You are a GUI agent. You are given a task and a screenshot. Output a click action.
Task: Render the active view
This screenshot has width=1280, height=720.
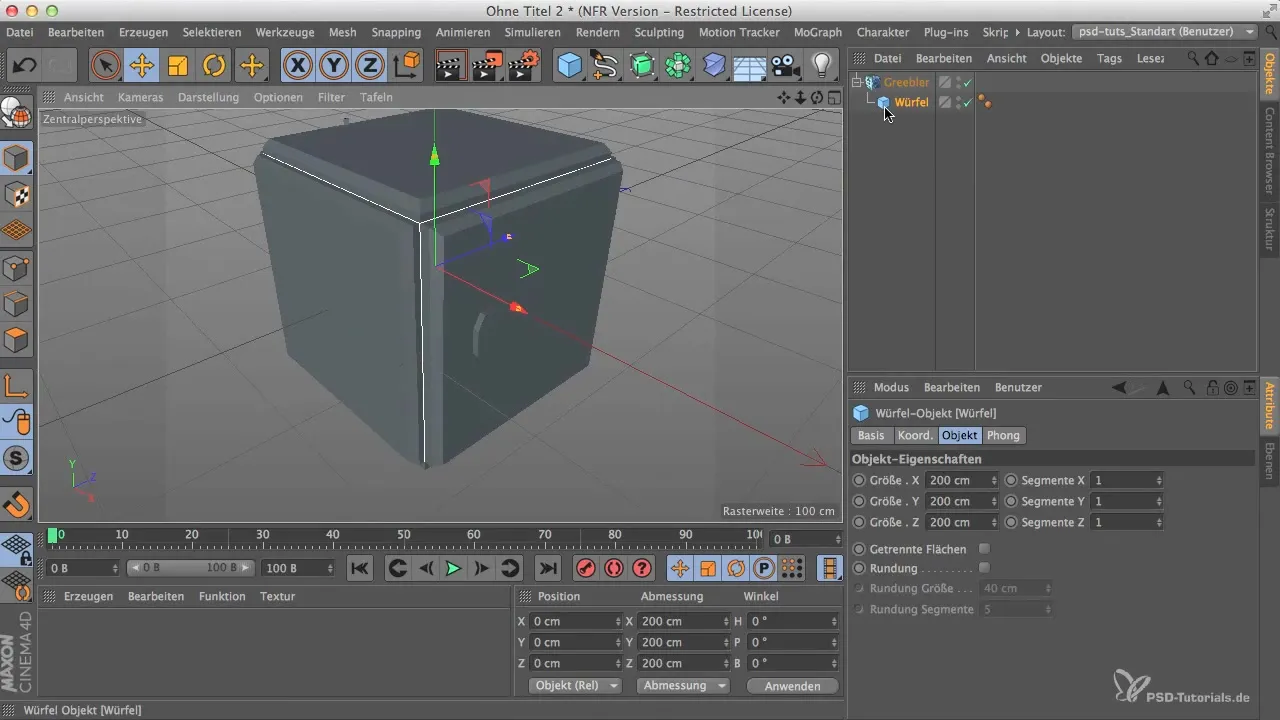click(x=452, y=67)
